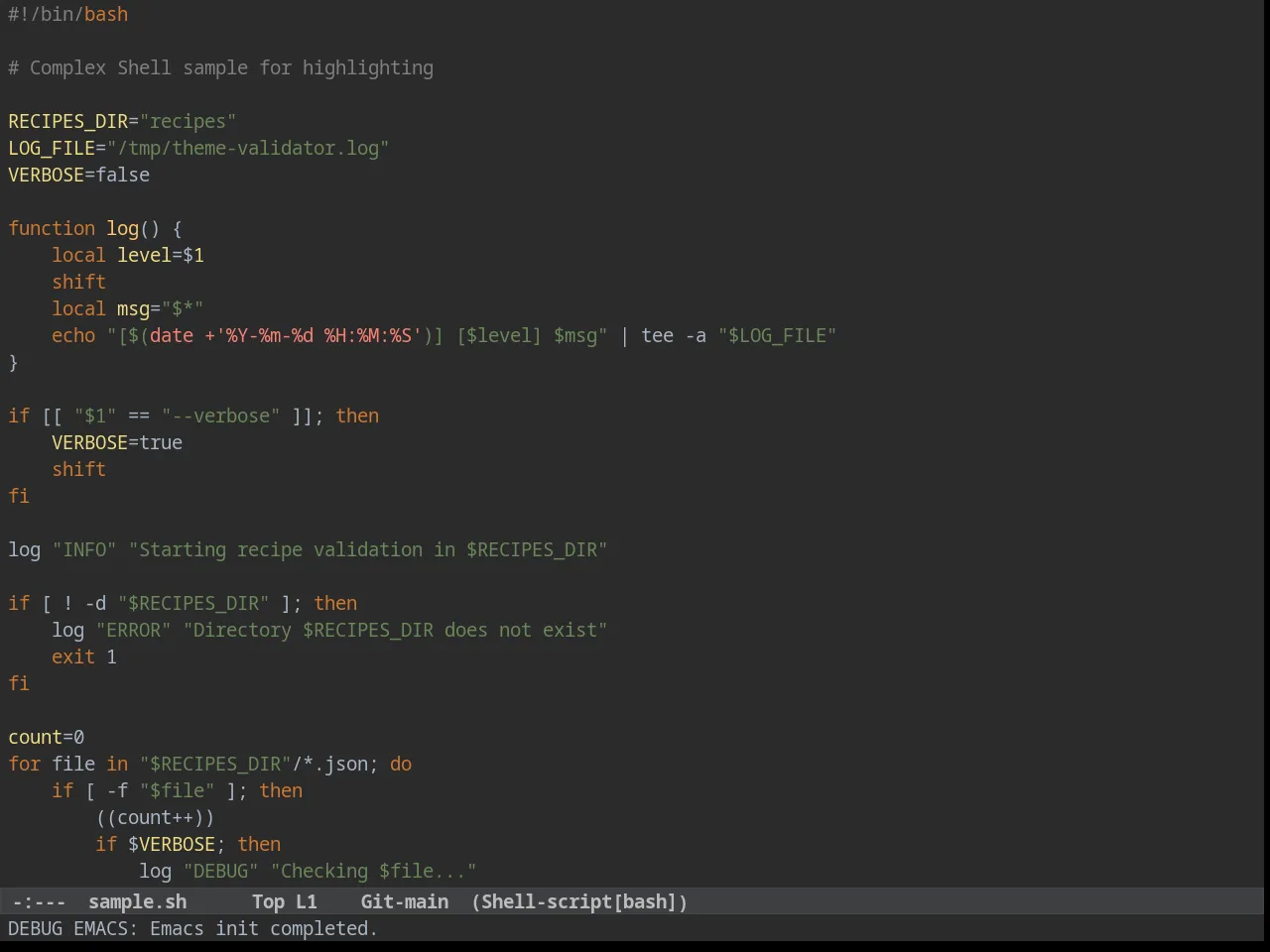Click the "/tmp/theme-validator.log" string

248,148
